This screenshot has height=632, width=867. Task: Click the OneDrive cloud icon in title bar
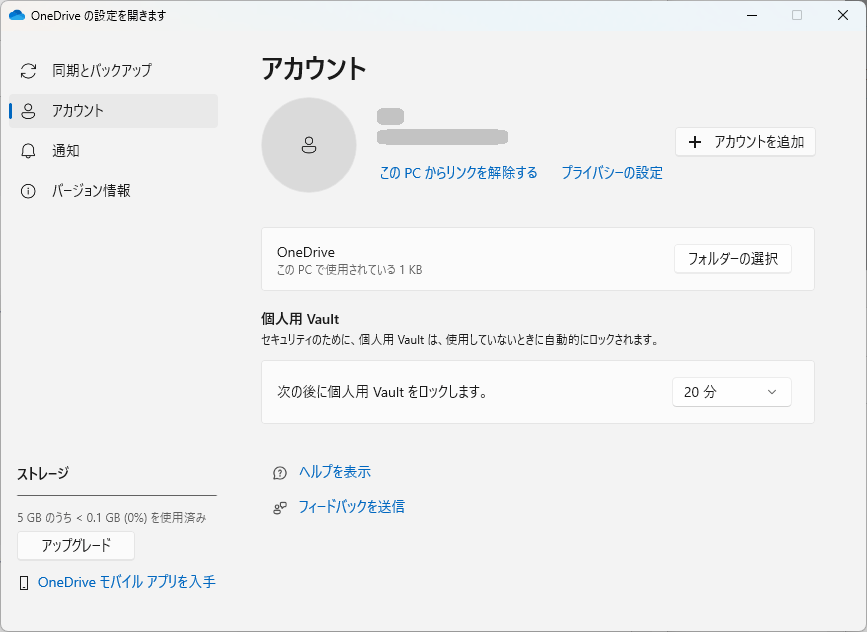[x=17, y=15]
